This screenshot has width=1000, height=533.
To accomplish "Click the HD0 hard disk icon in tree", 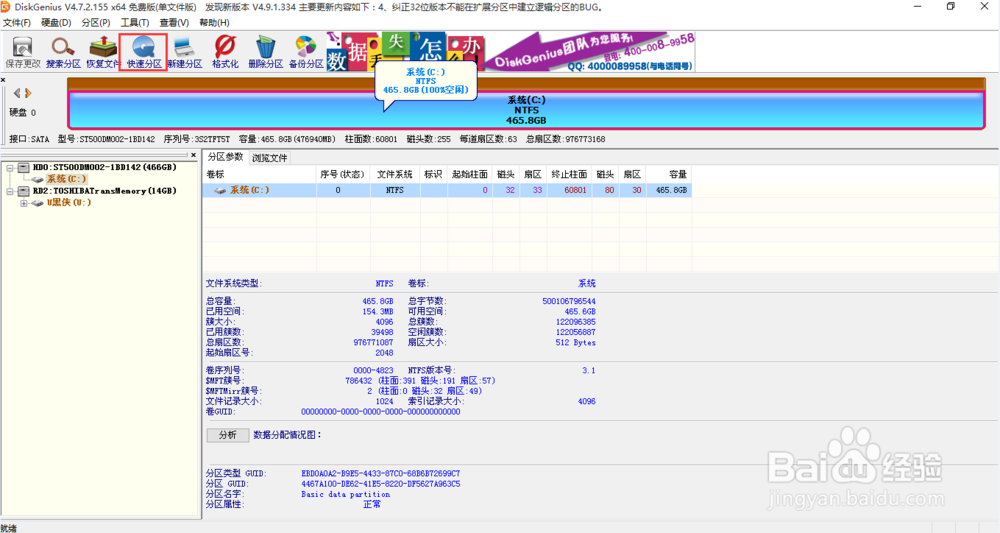I will coord(23,167).
